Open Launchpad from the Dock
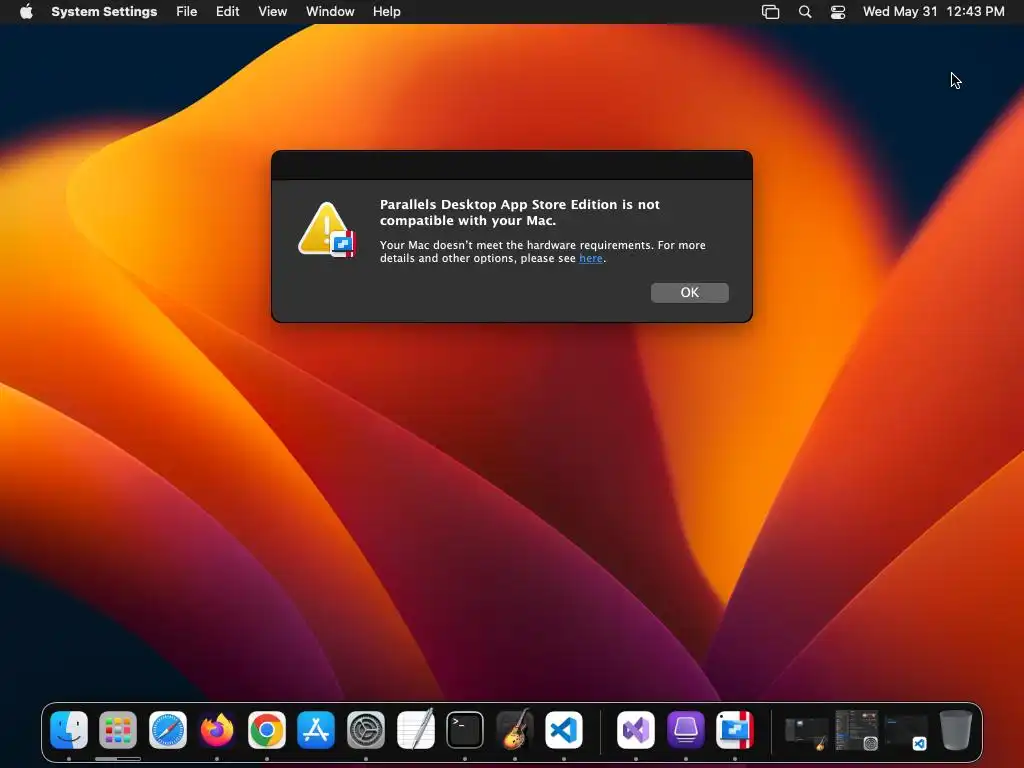 pos(118,730)
